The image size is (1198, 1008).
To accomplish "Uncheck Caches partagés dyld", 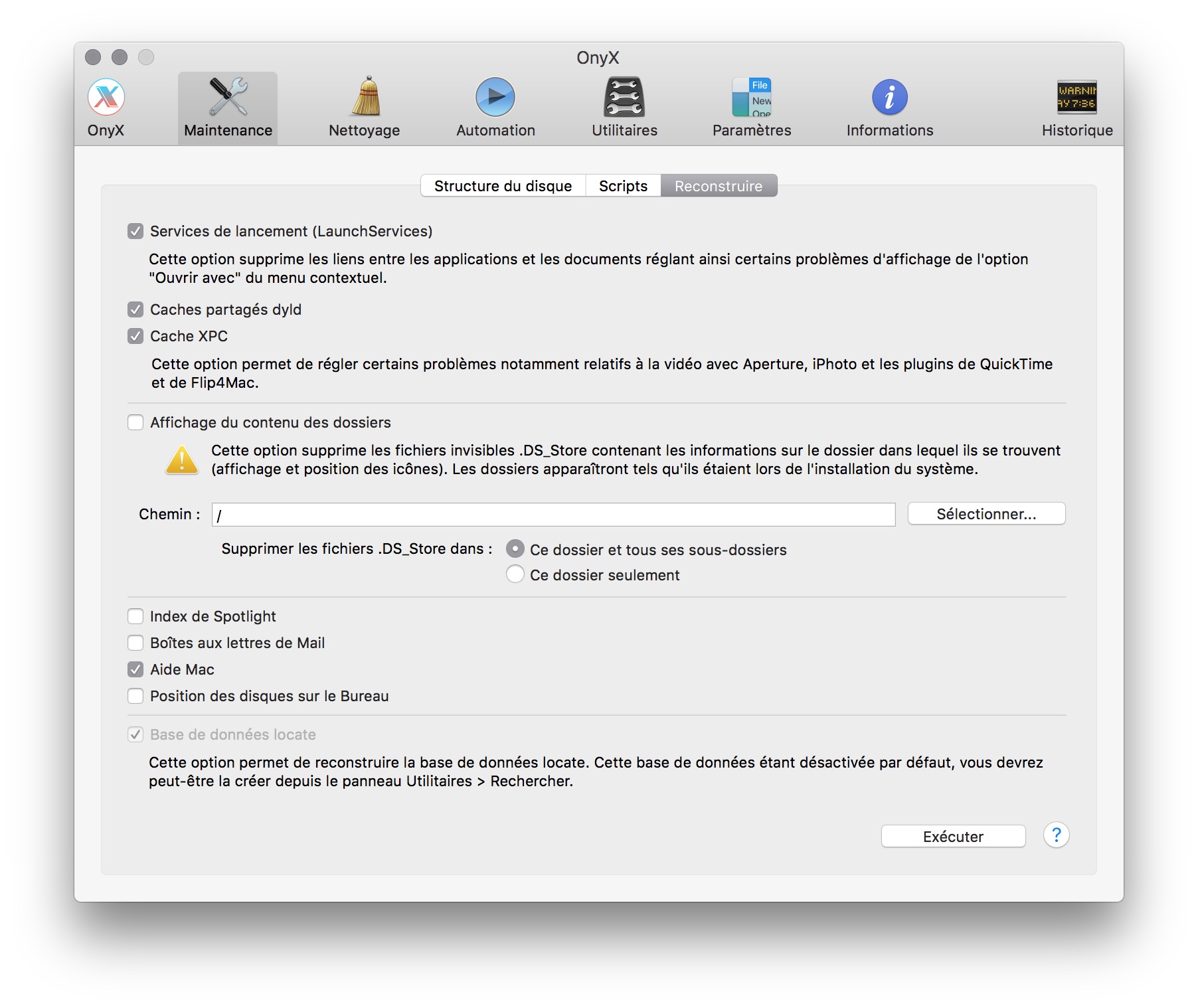I will 135,309.
